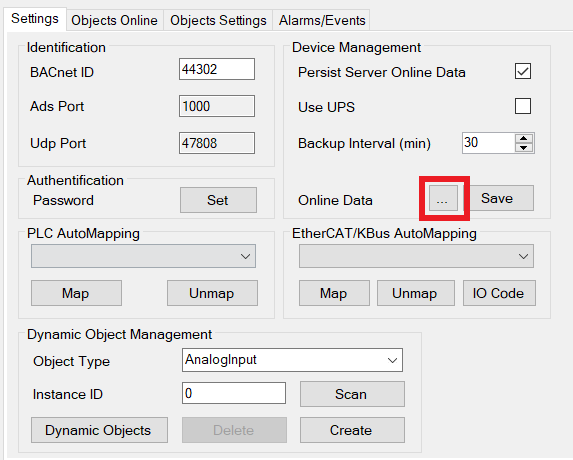Expand the EtherCAT/KBus AutoMapping dropdown

(416, 256)
